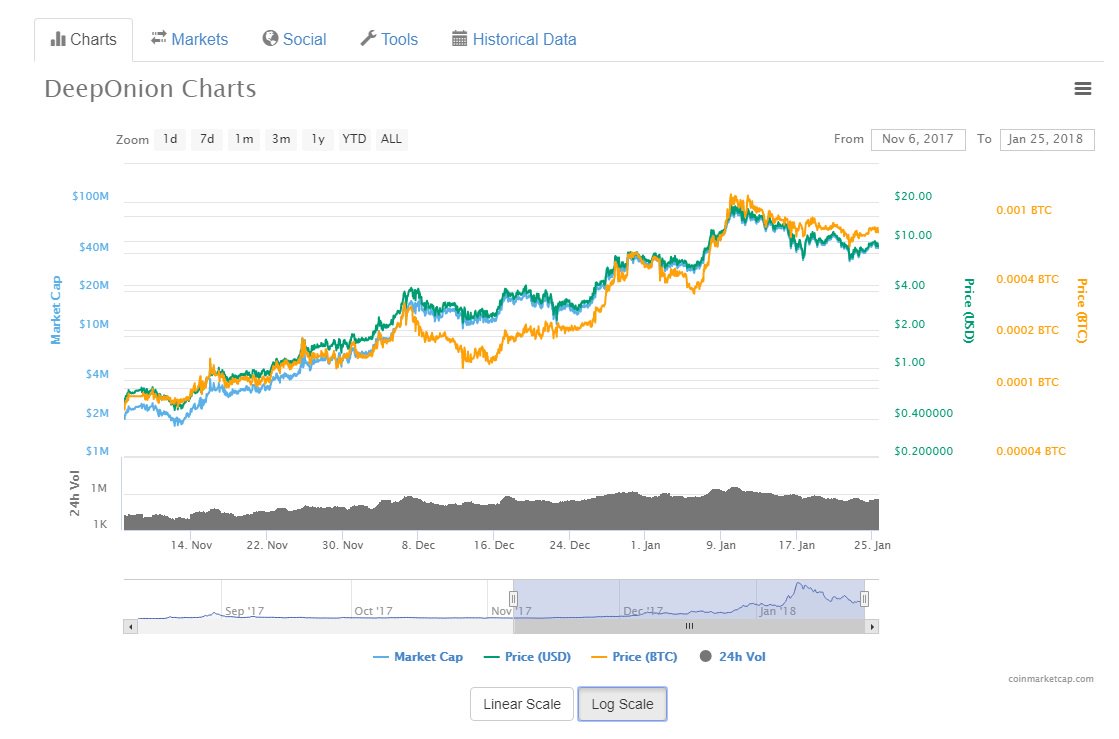Screen dimensions: 1119x739
Task: Click the 0.0001 BTC axis label
Action: (x=1028, y=382)
